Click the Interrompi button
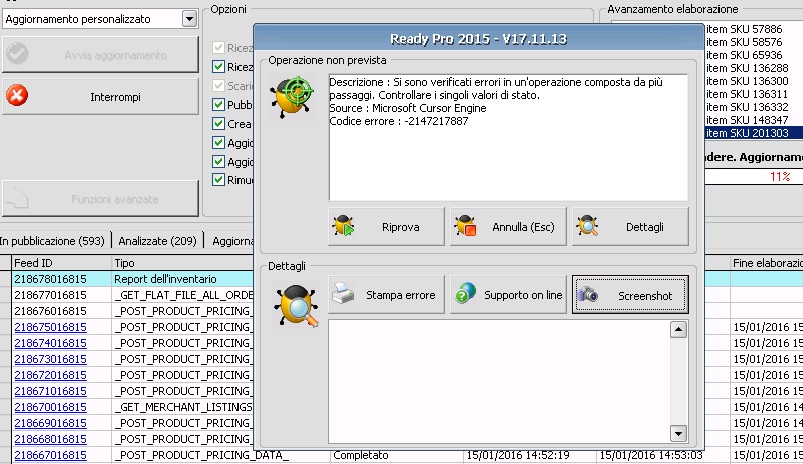The image size is (803, 464). [100, 96]
